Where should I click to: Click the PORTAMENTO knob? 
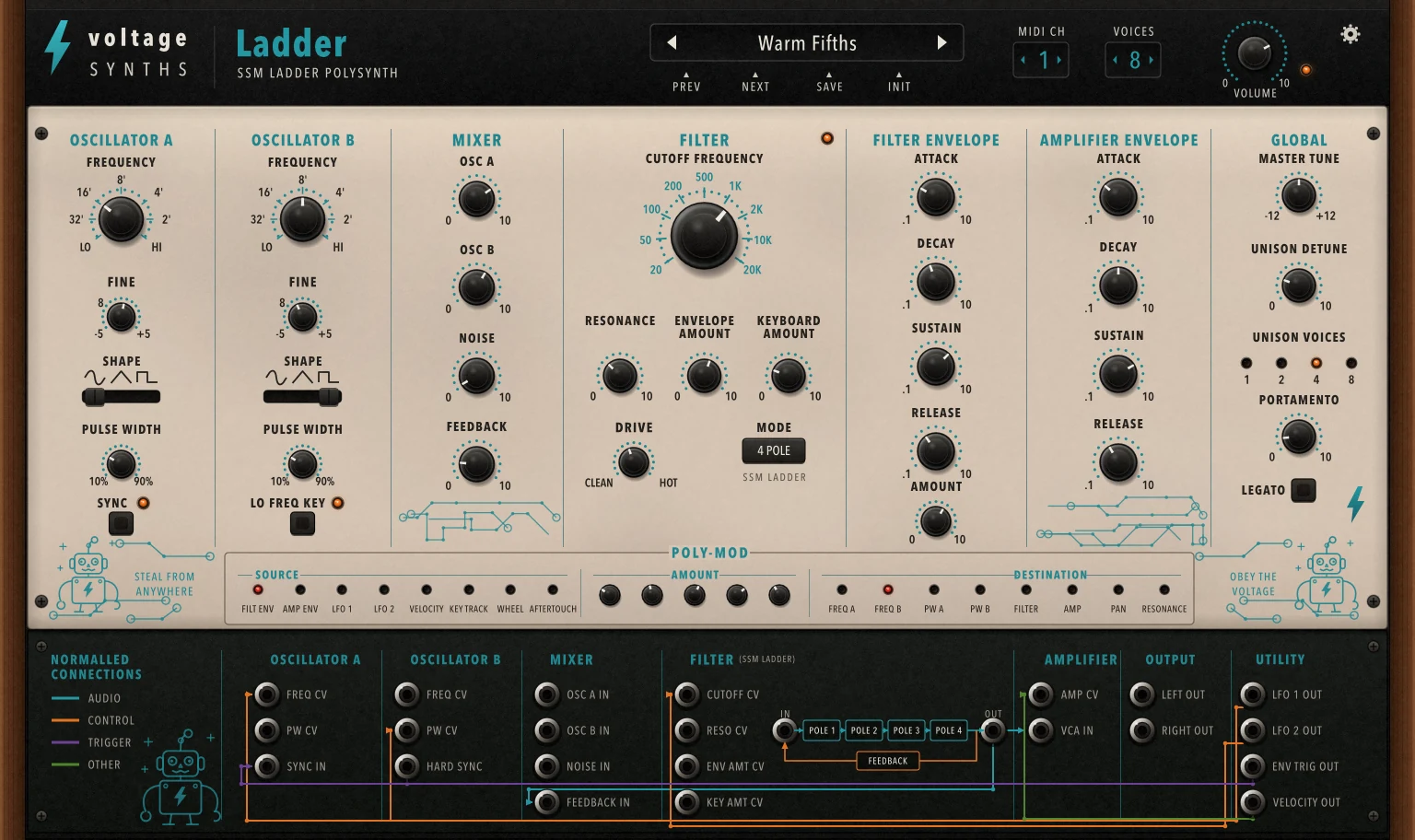click(x=1299, y=437)
